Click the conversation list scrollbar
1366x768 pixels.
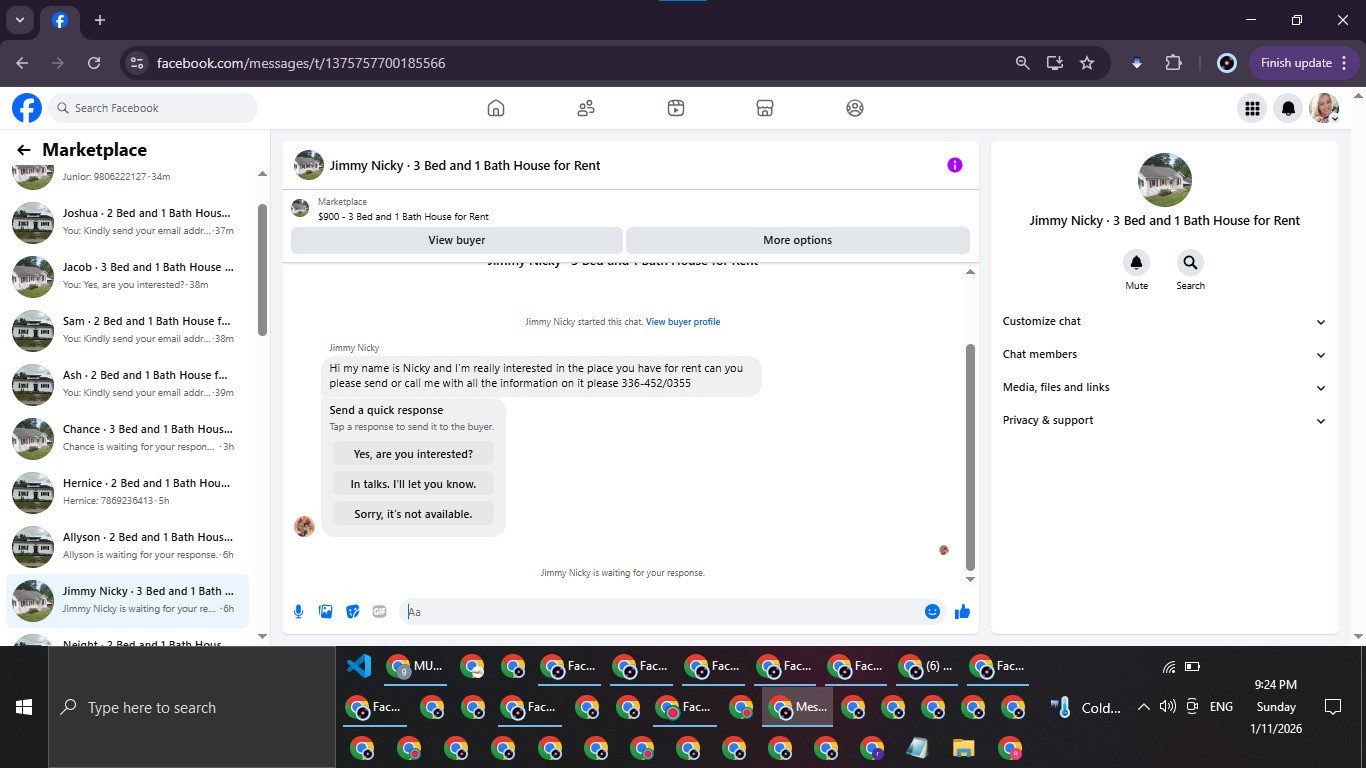(x=262, y=270)
